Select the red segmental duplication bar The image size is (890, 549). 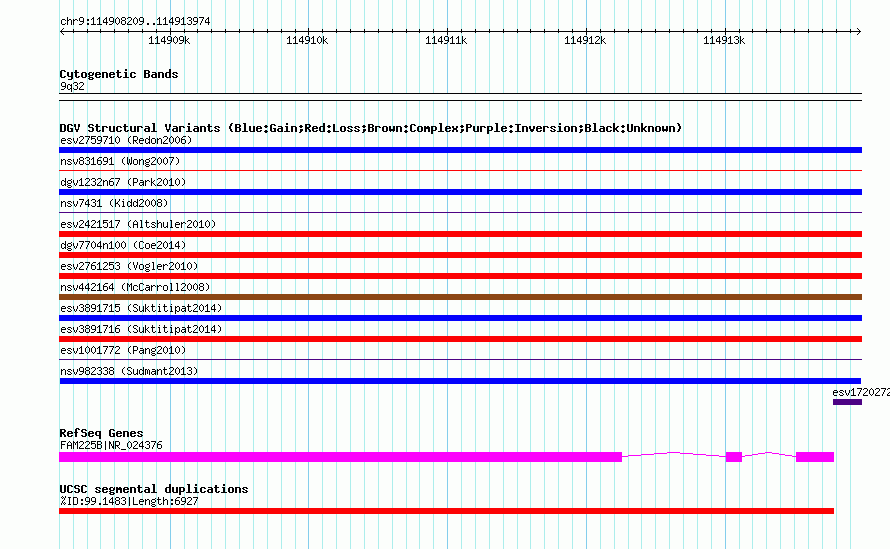tap(446, 511)
